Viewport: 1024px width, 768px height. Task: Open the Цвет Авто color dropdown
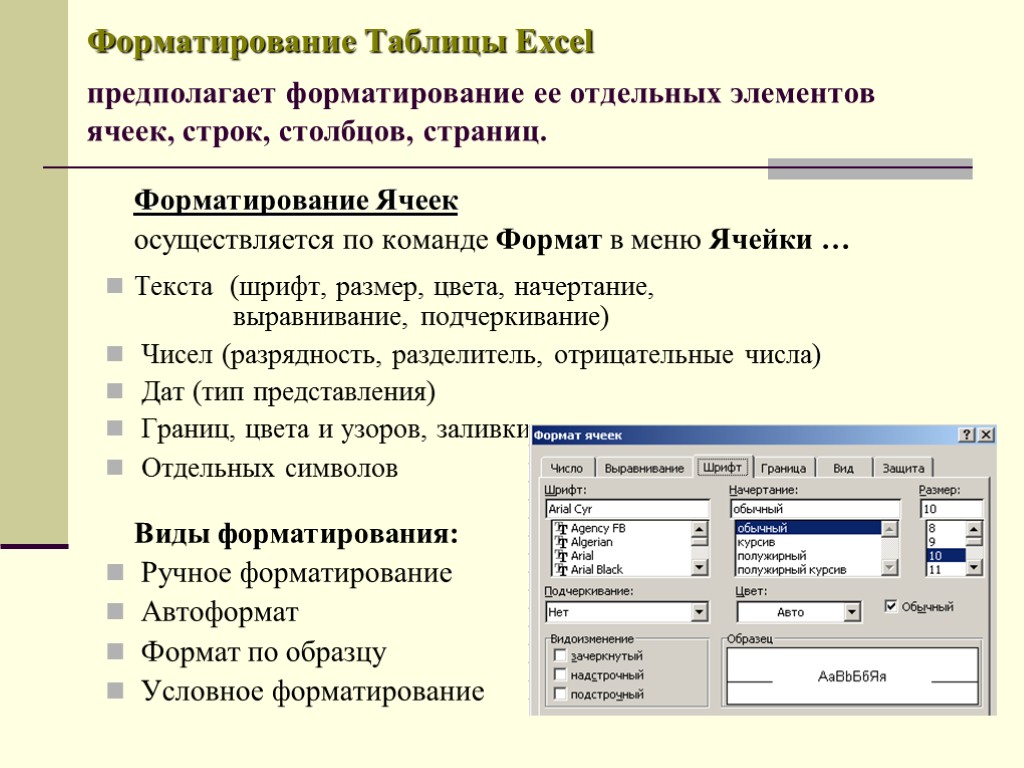(x=852, y=612)
